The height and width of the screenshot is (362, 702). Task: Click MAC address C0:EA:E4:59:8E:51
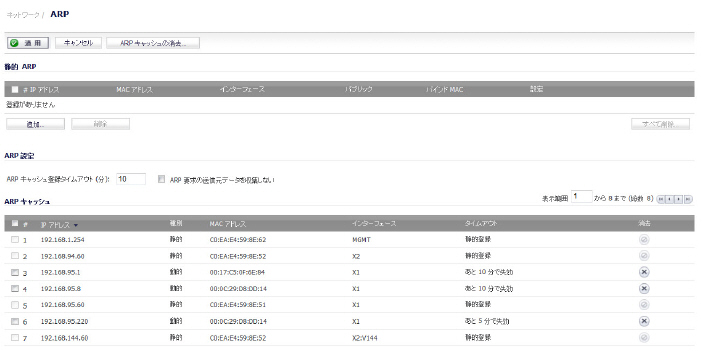point(238,305)
